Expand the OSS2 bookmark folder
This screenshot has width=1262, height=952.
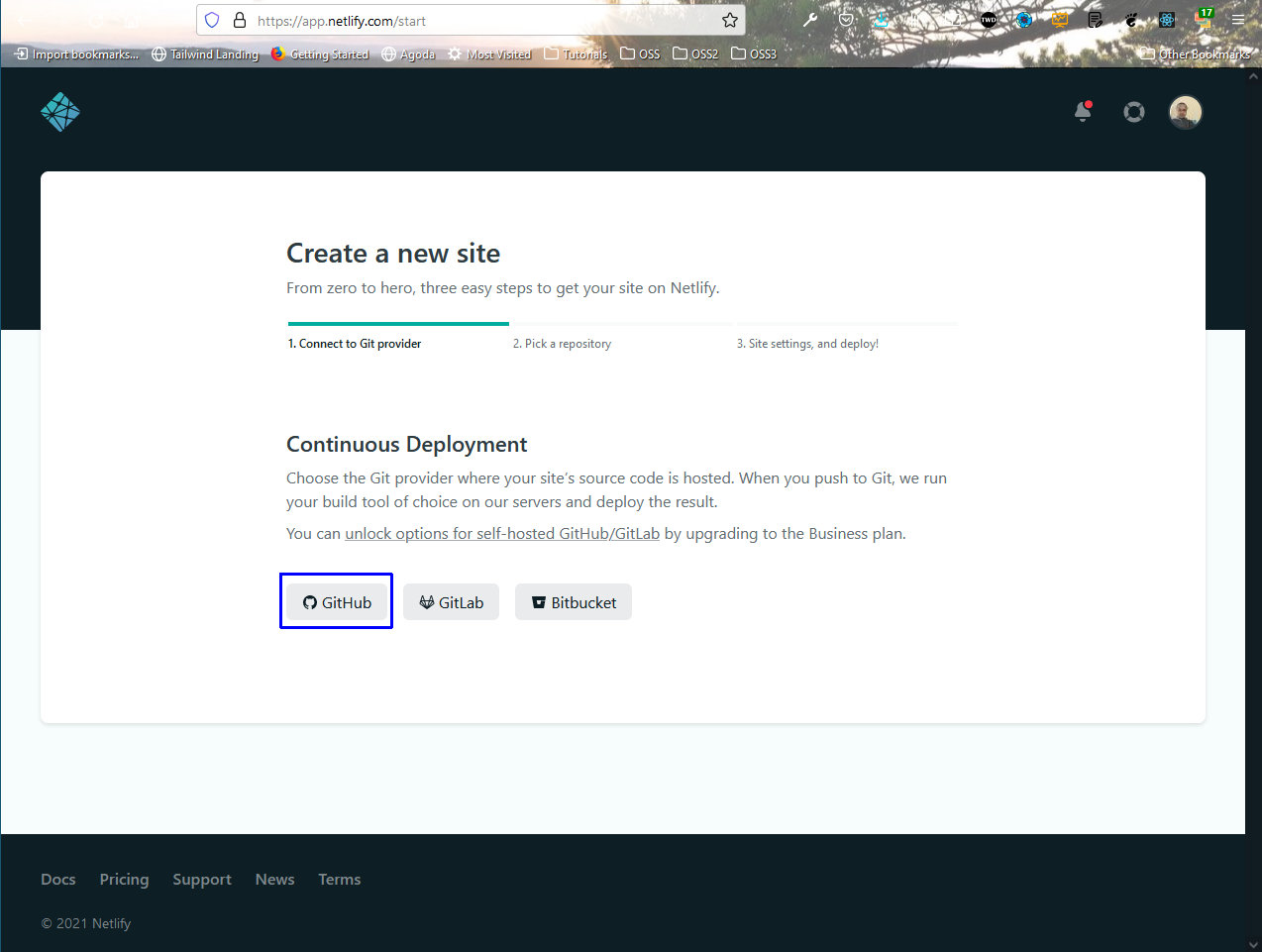695,54
